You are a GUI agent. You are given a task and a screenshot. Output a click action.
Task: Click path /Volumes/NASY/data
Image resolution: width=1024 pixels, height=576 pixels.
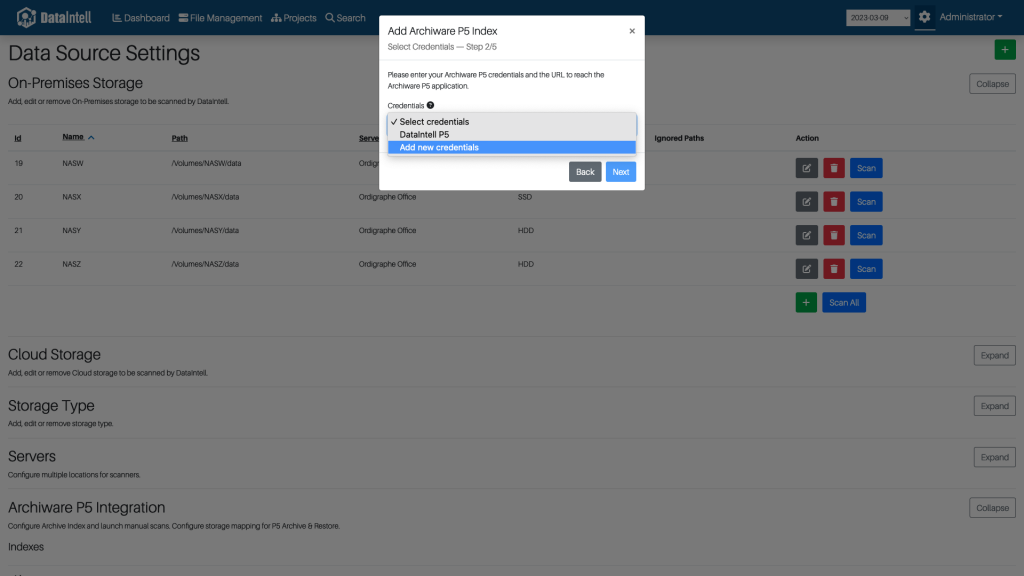click(205, 231)
